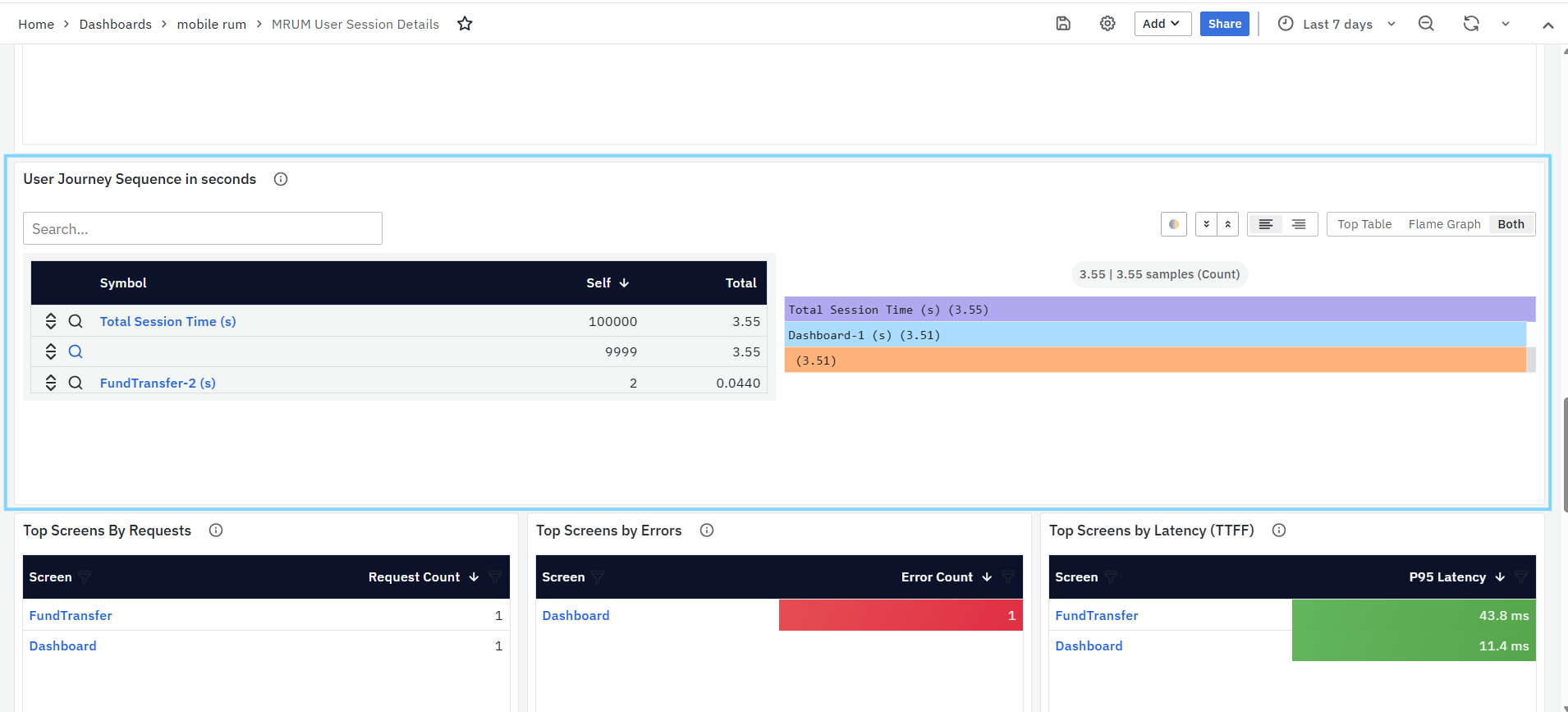
Task: Filter the Screen column in Top Screens by Errors
Action: pyautogui.click(x=598, y=577)
